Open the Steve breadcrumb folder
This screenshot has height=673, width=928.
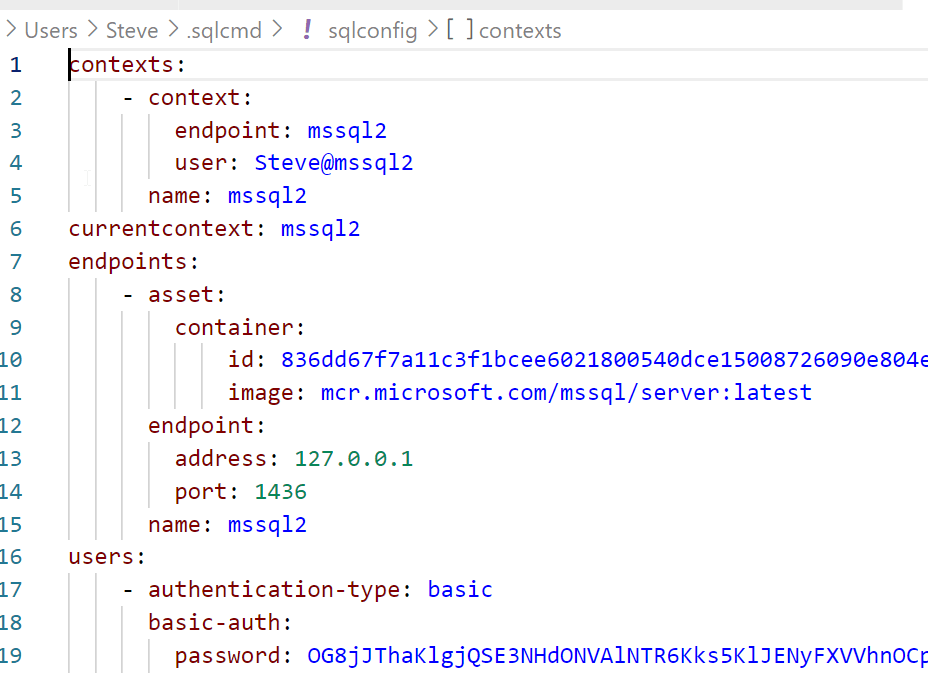132,30
